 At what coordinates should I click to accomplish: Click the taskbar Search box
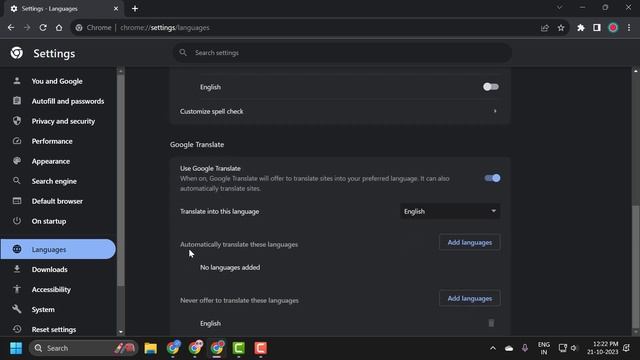coord(83,348)
